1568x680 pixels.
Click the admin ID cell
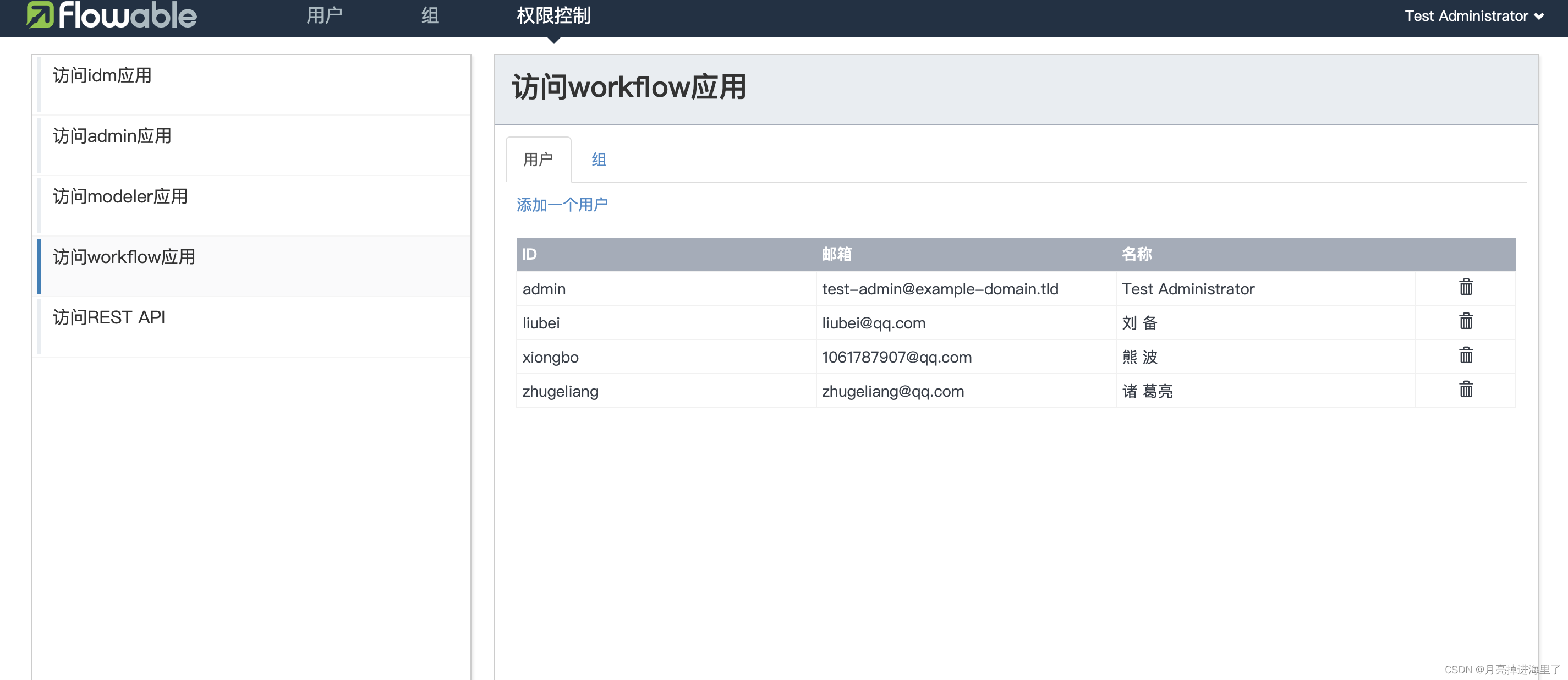[x=666, y=288]
